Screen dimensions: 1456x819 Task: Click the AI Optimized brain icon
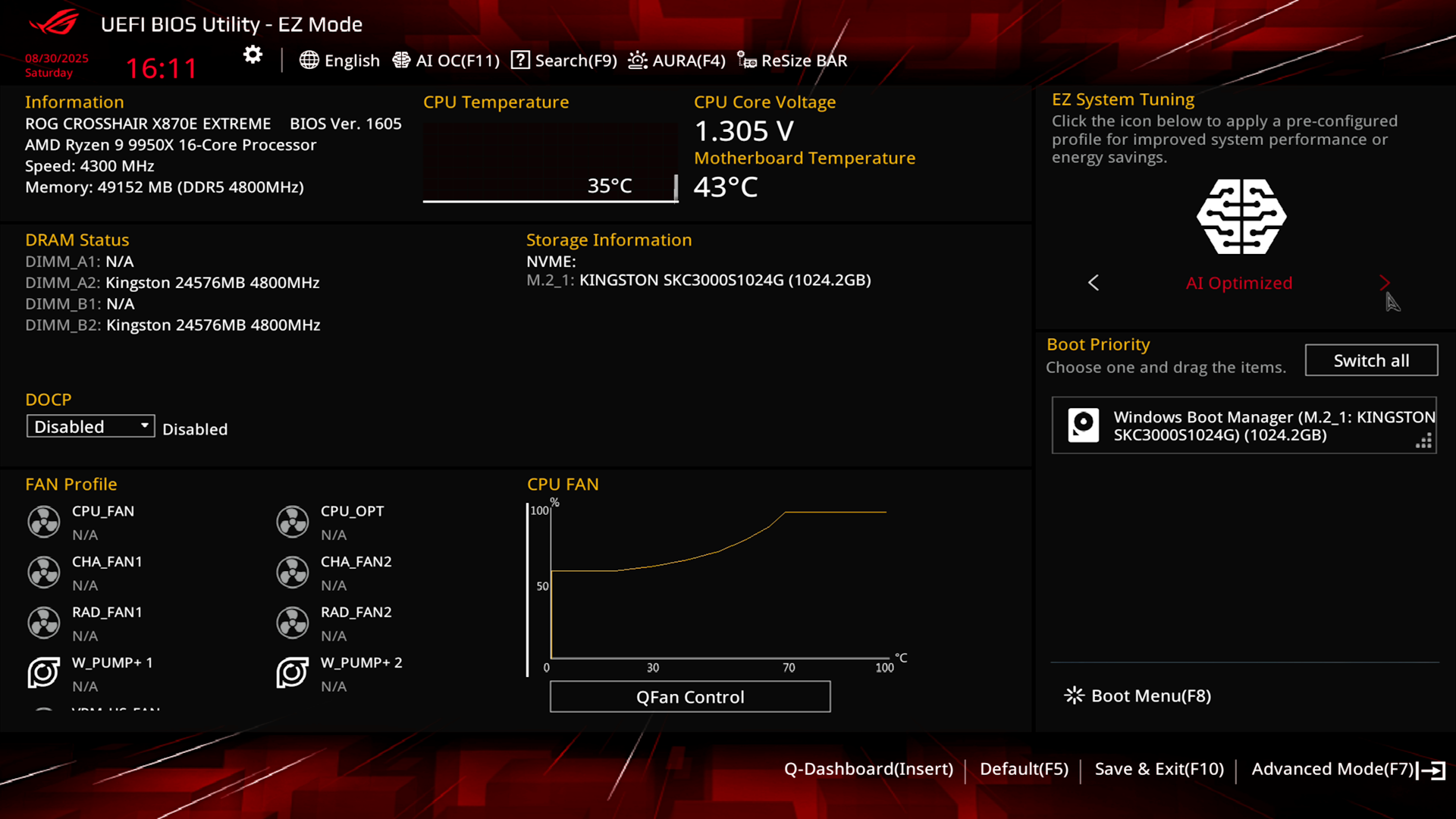[1241, 217]
